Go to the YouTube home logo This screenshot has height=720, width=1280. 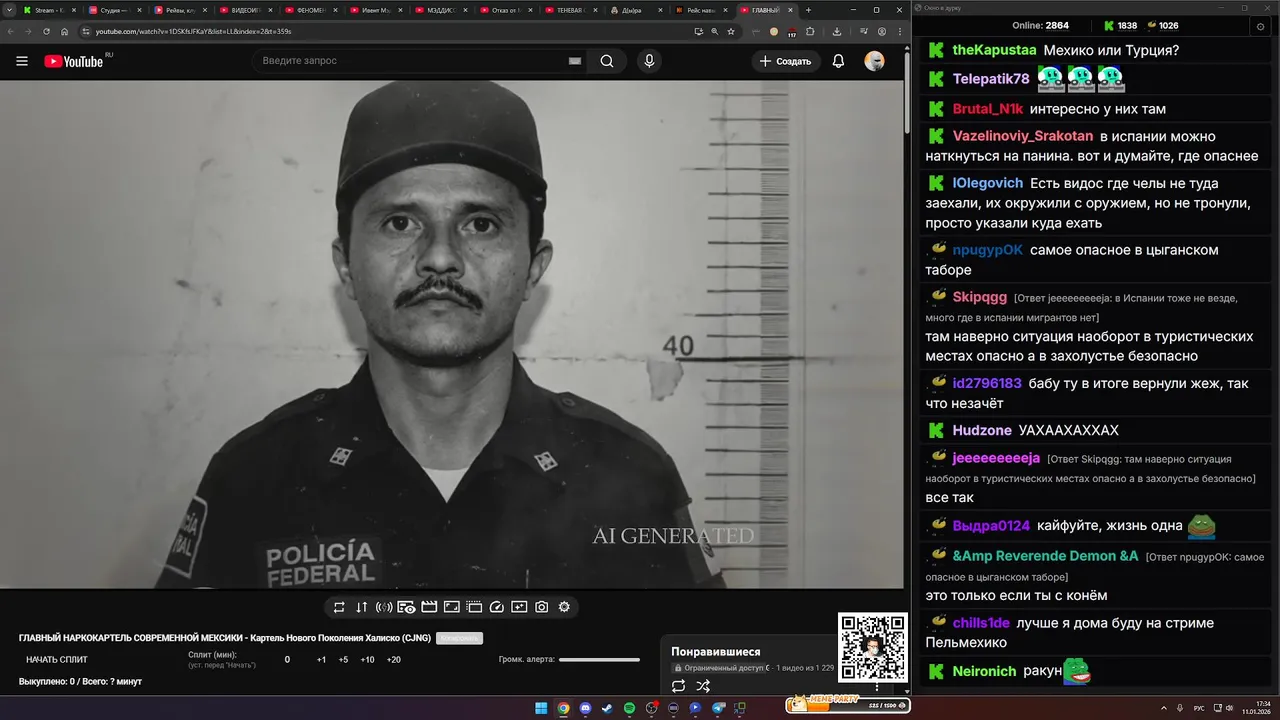click(73, 61)
